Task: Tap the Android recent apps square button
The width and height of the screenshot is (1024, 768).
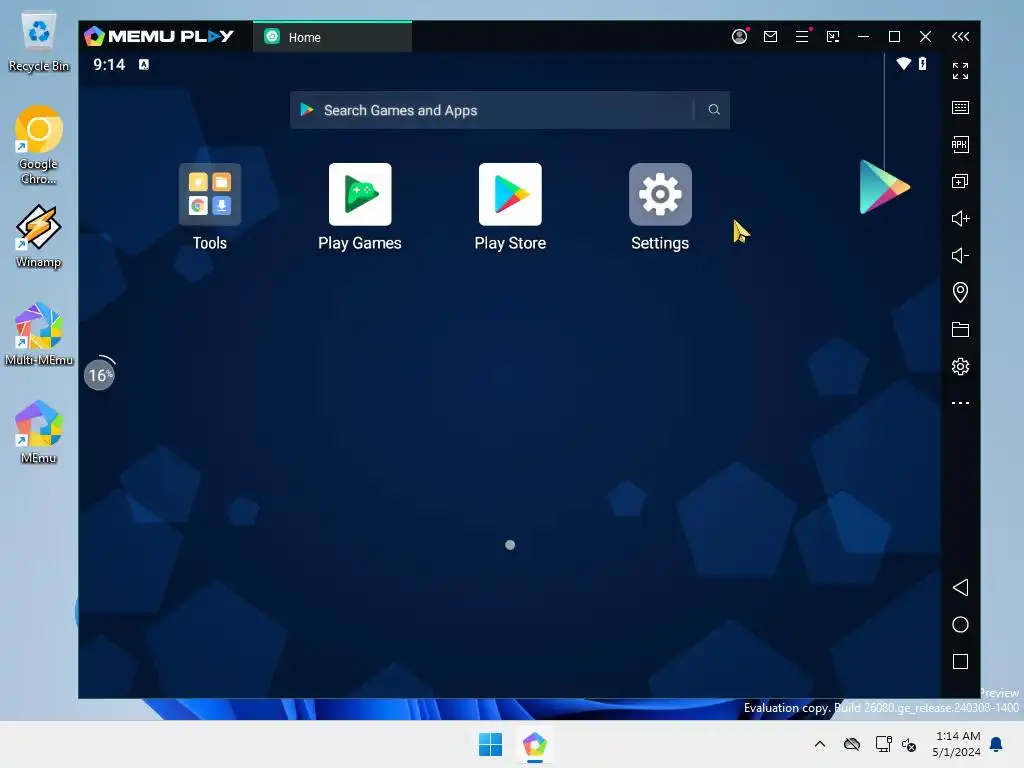Action: click(x=960, y=662)
